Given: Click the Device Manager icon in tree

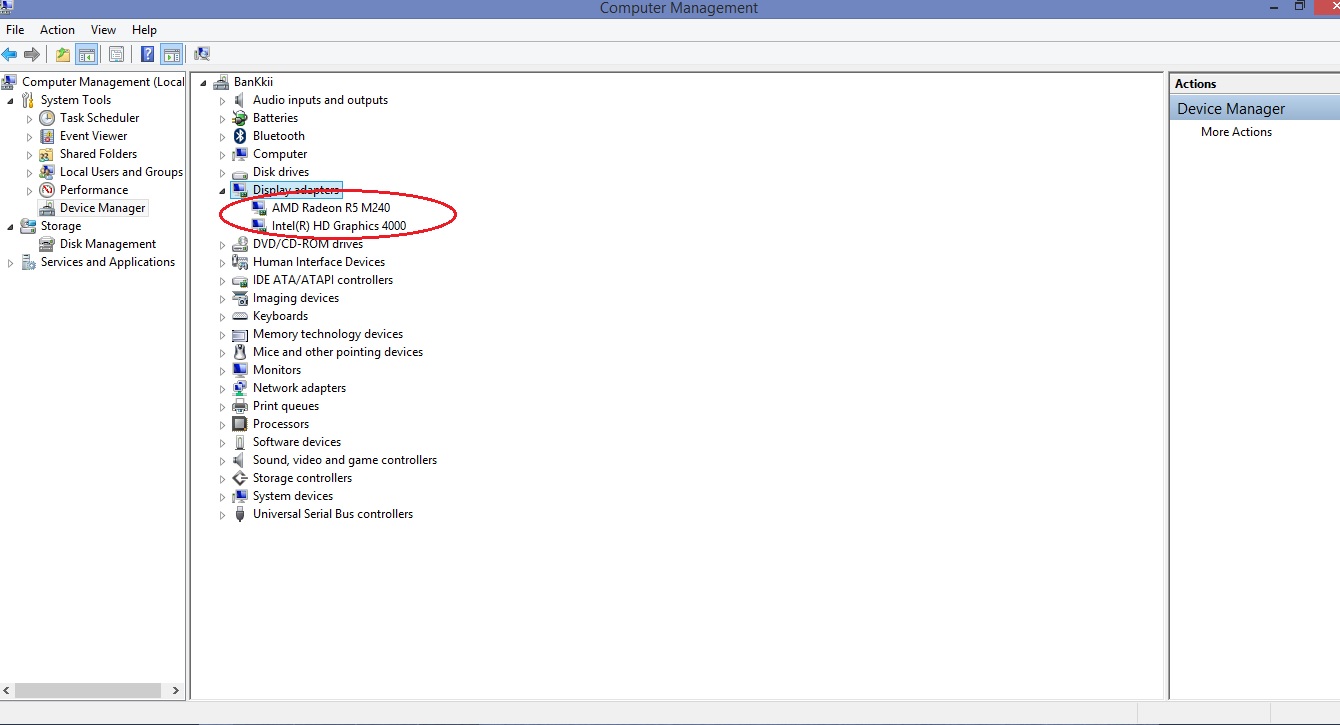Looking at the screenshot, I should click(47, 208).
